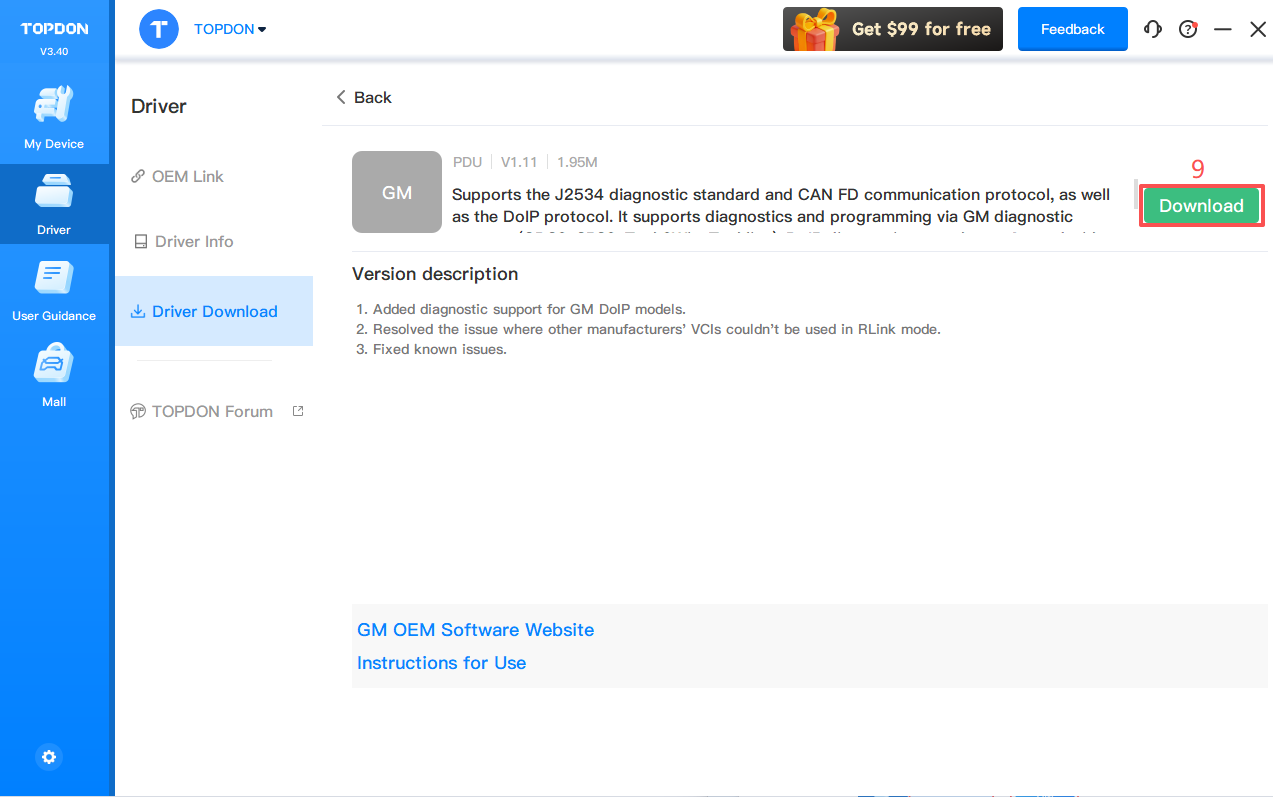Open the Mall shop icon
Viewport: 1273px width, 797px height.
point(54,366)
